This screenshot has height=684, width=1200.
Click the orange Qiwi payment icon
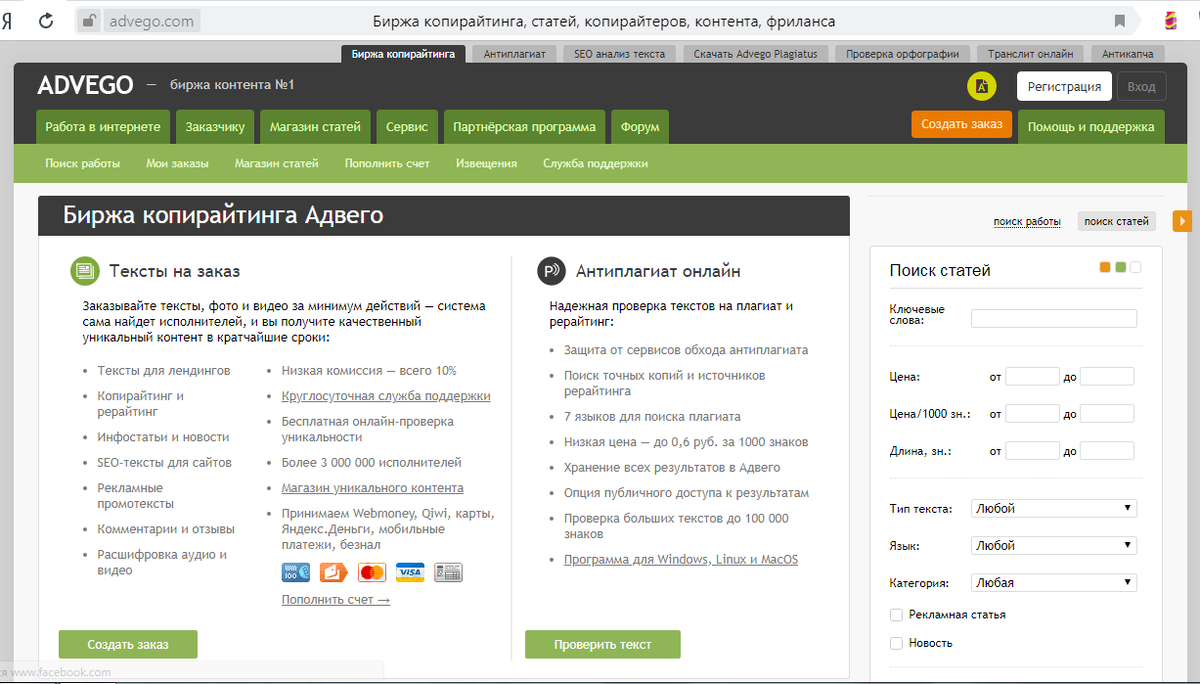pos(334,573)
